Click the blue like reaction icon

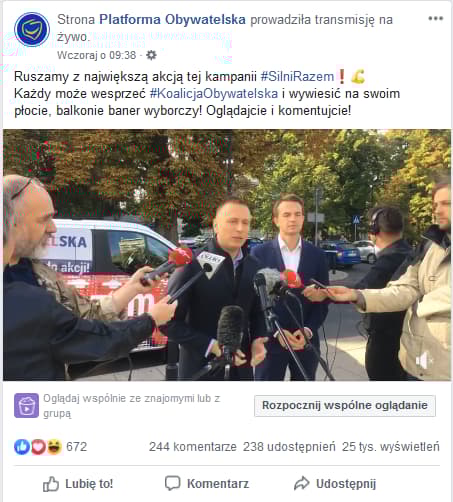click(x=22, y=447)
